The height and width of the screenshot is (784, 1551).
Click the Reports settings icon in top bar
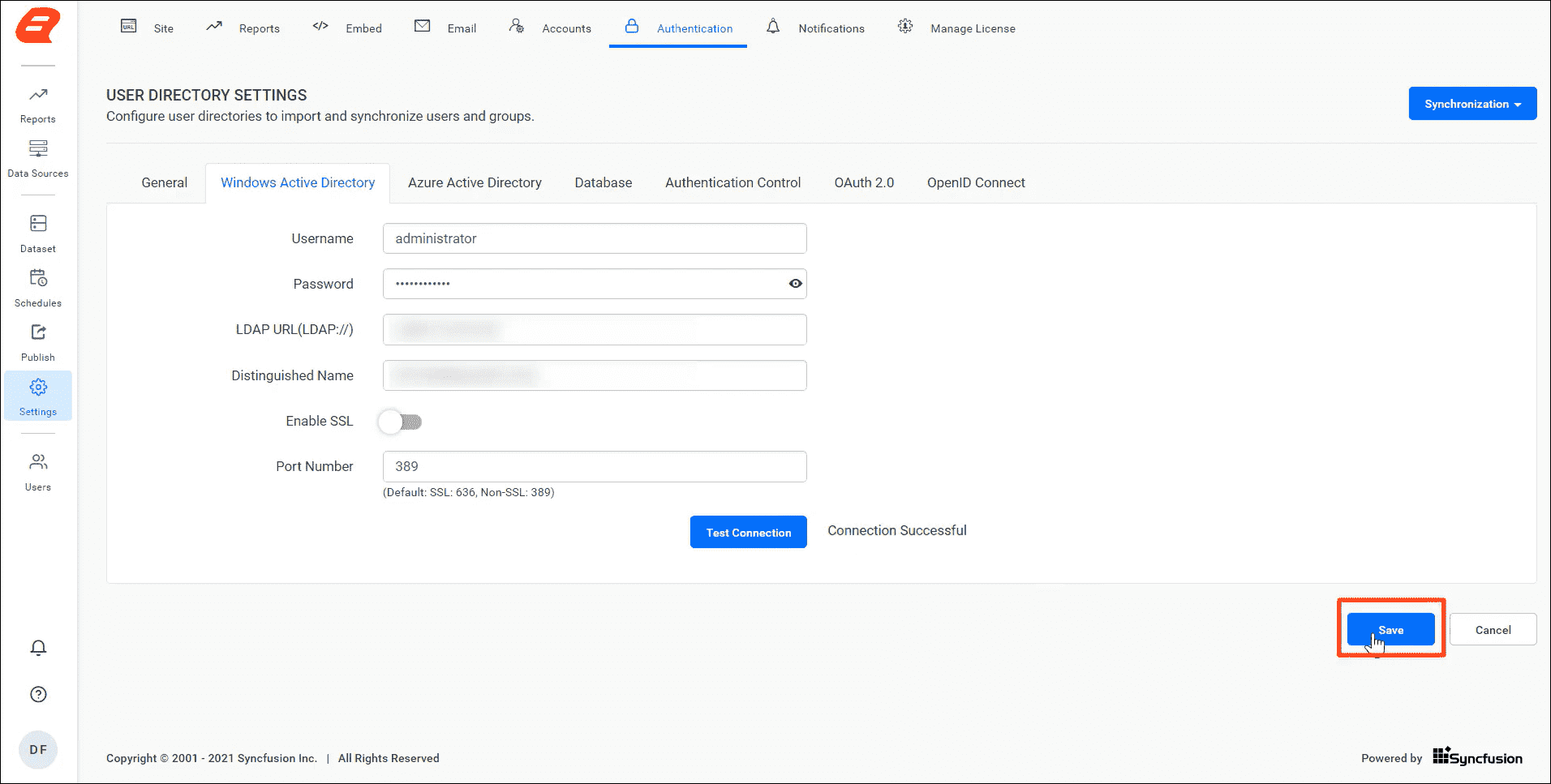pos(214,26)
